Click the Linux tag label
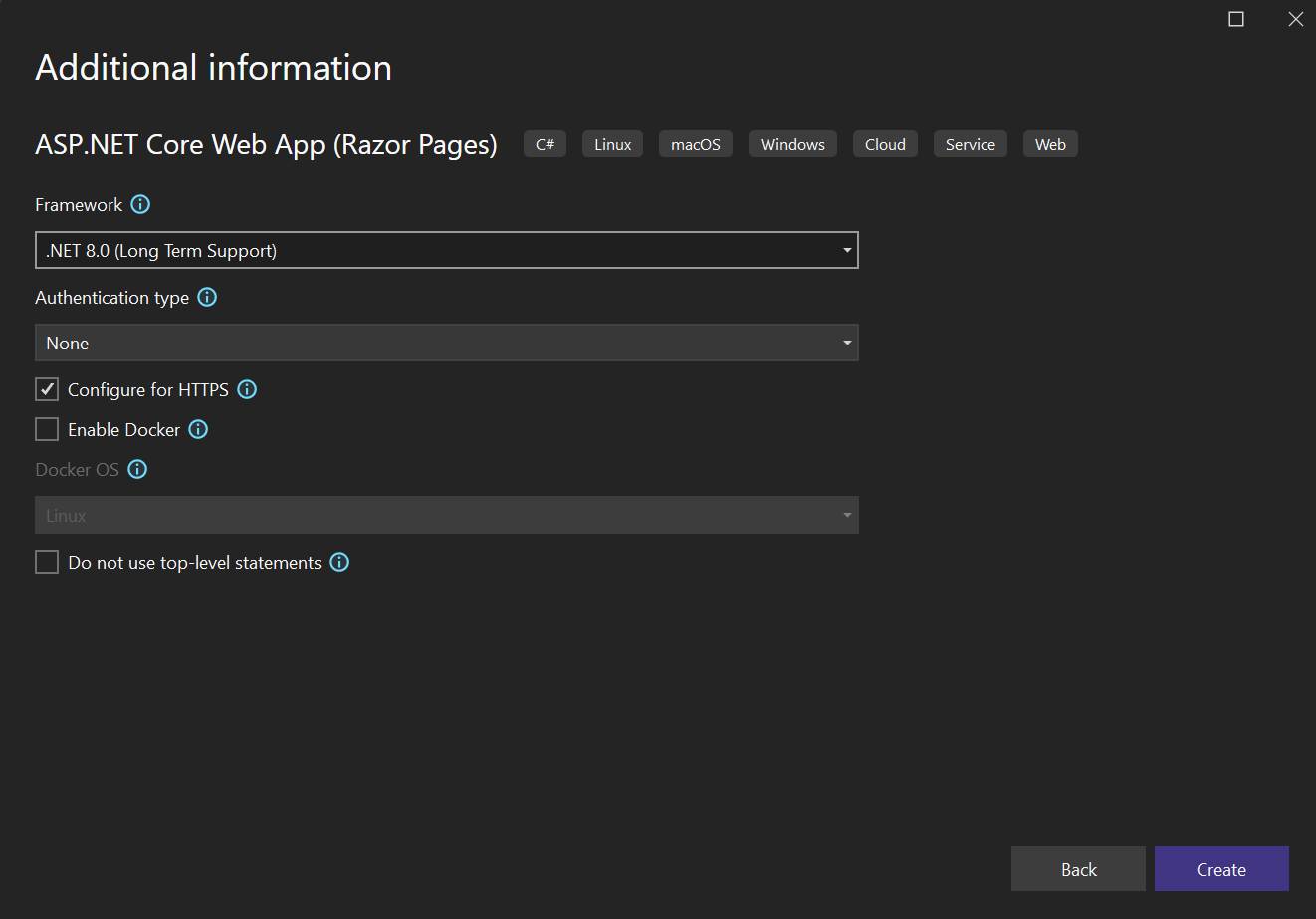1316x919 pixels. click(x=612, y=144)
